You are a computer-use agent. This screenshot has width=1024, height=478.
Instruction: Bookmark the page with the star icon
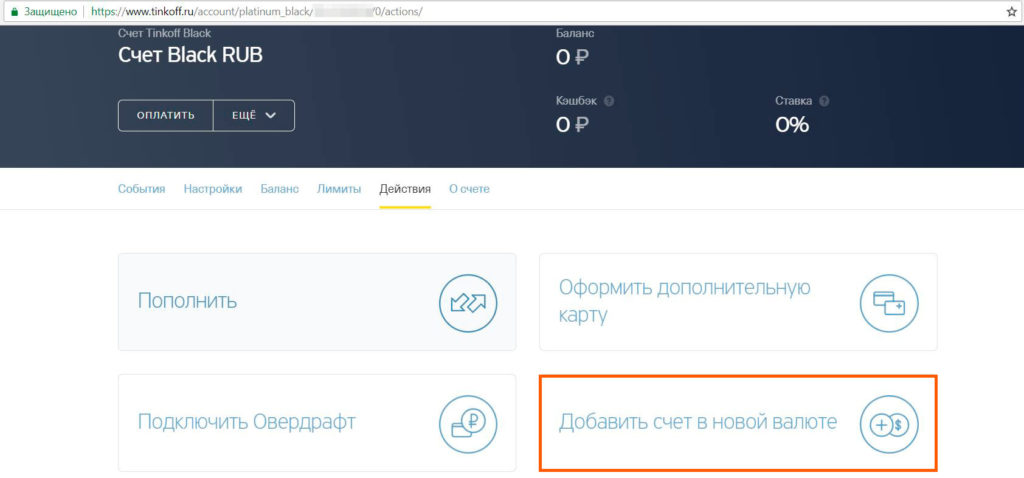1012,12
